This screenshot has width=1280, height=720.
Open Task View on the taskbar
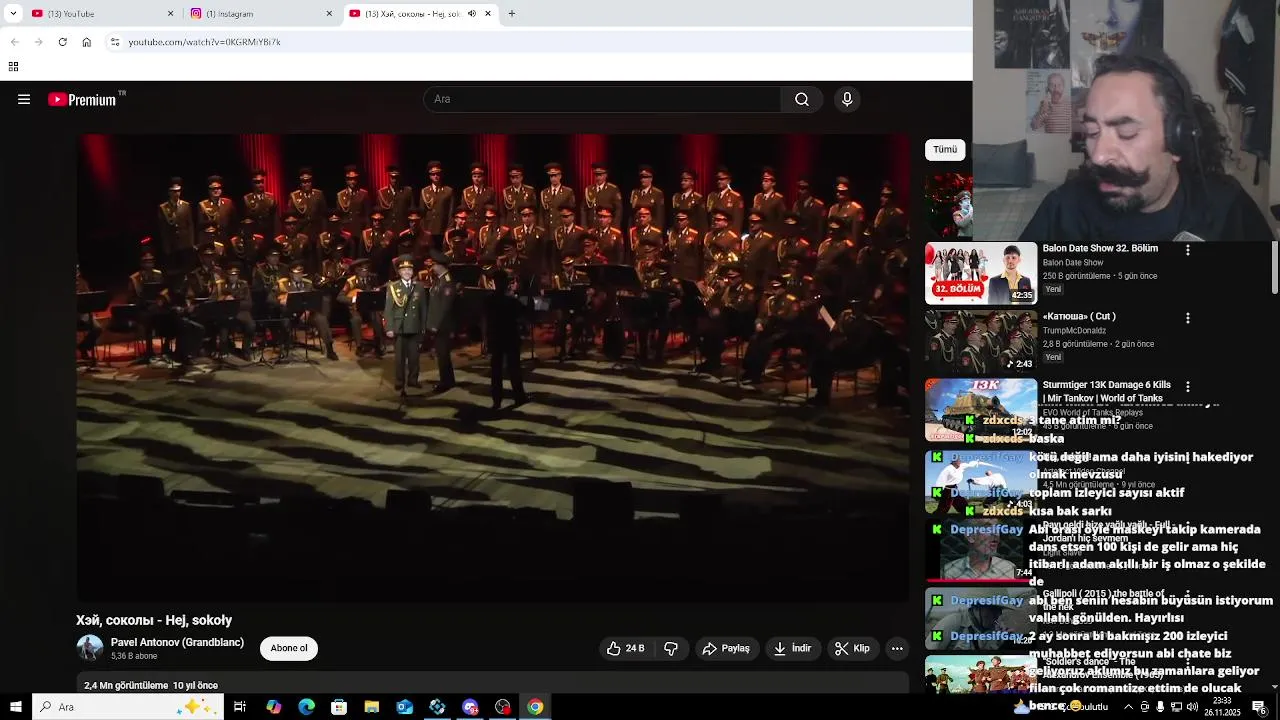(240, 707)
